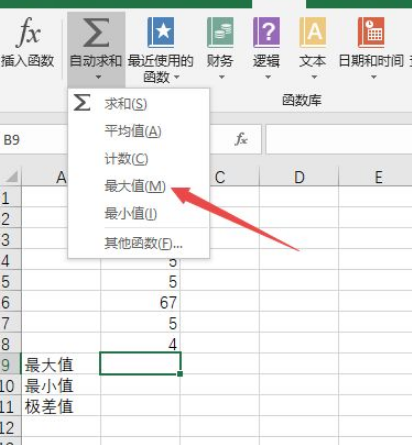Choose 最小值(I) from the menu

[x=139, y=213]
